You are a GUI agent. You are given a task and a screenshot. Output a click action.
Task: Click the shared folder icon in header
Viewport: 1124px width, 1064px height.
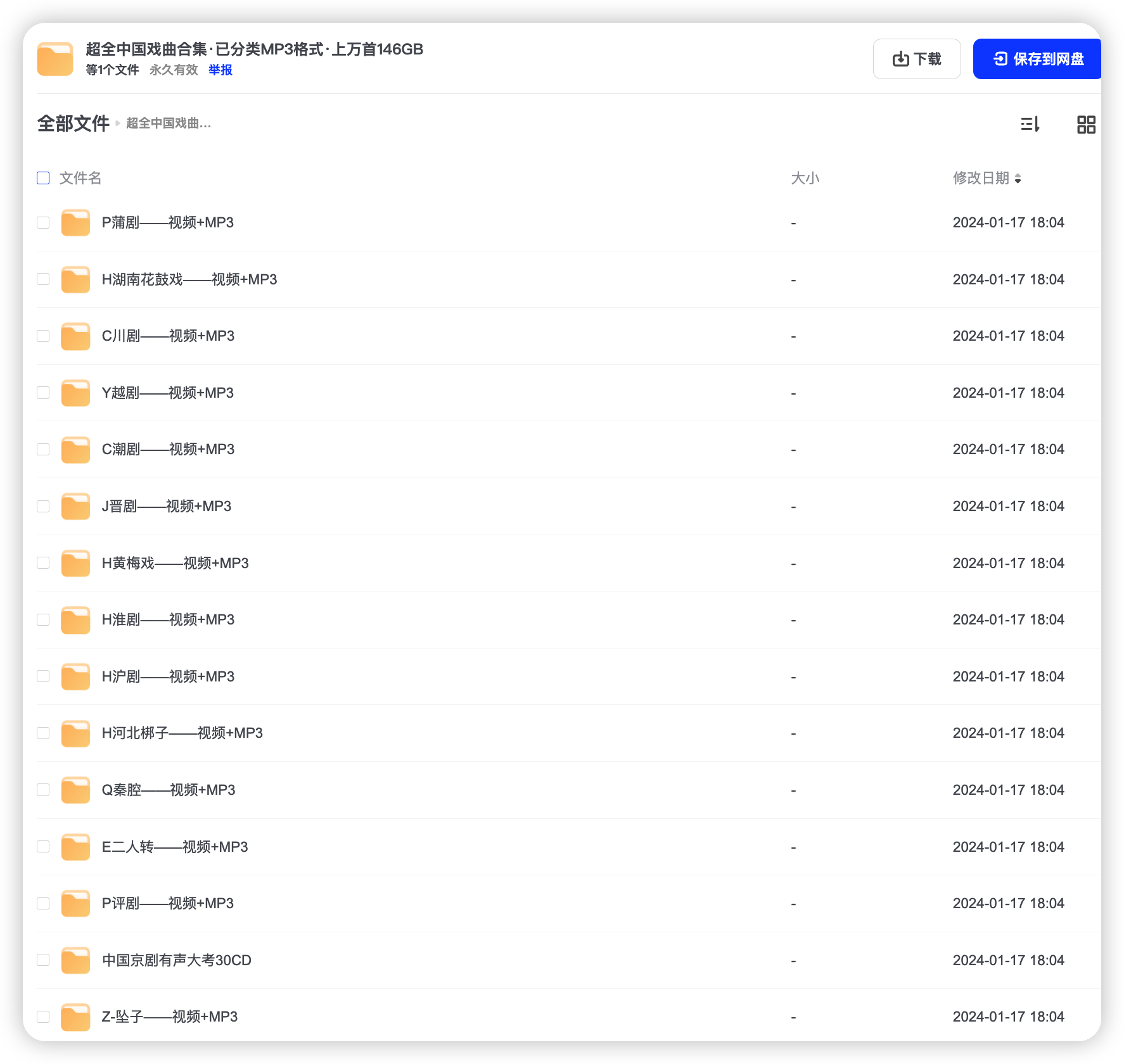point(55,59)
